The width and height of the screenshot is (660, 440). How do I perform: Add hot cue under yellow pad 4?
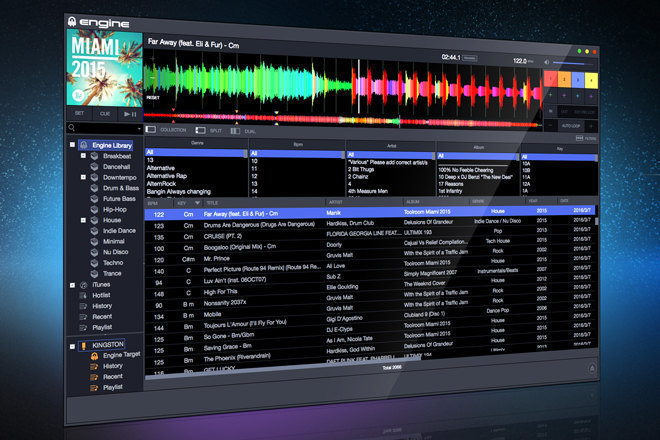click(x=591, y=97)
